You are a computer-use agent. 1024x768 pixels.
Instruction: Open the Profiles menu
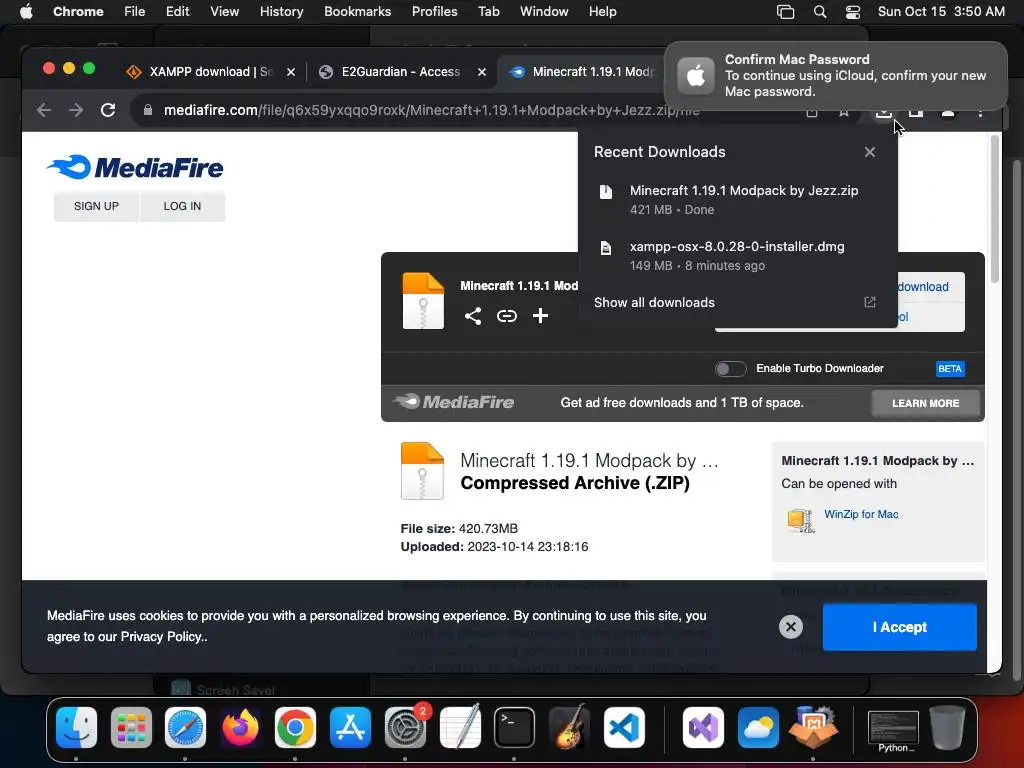coord(434,12)
